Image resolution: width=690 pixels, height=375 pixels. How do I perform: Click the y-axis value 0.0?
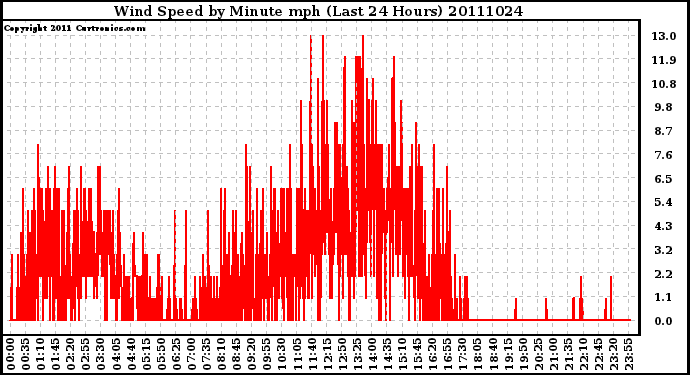664,321
